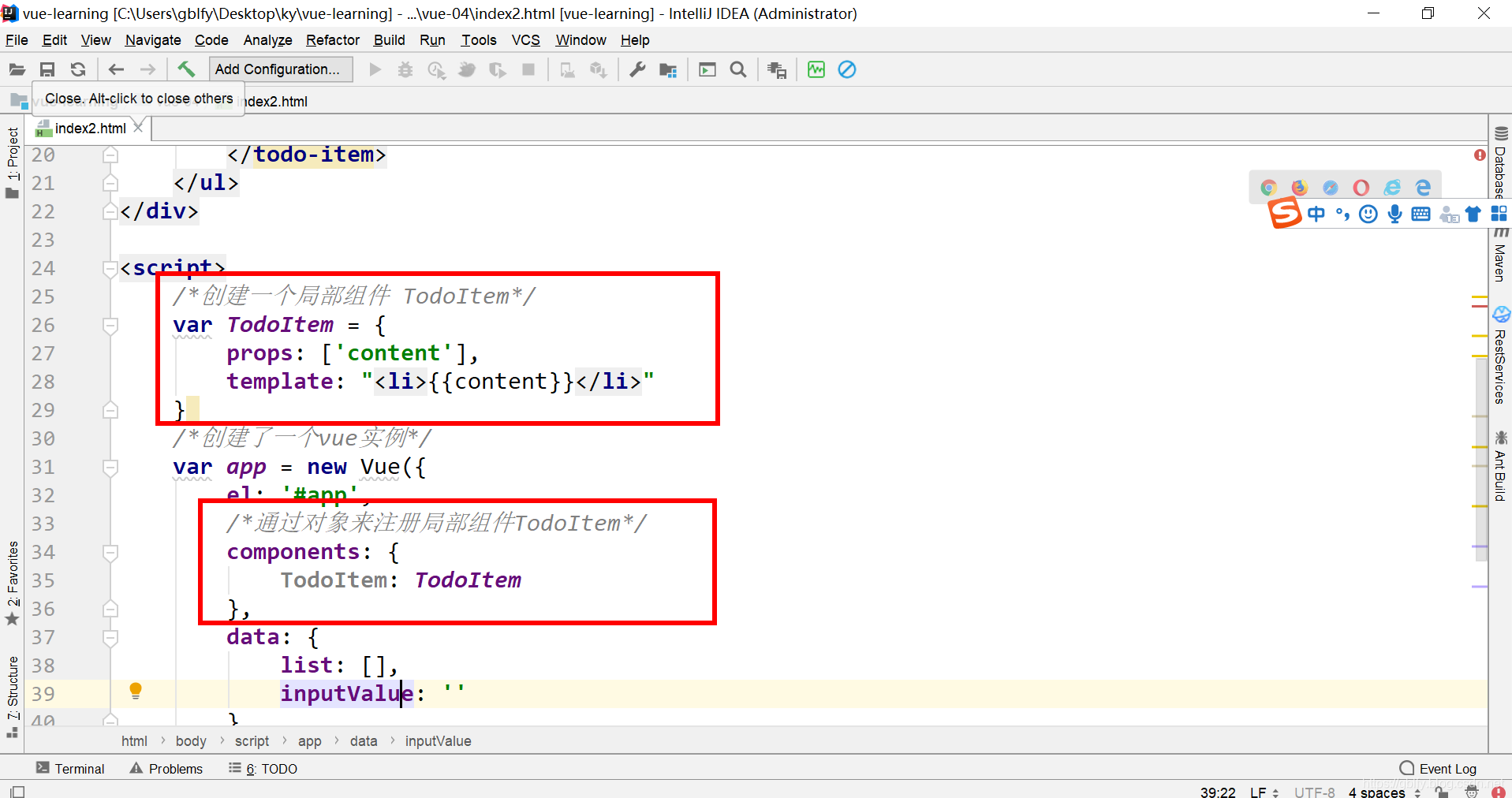The height and width of the screenshot is (798, 1512).
Task: Open the TODO tool window
Action: coord(263,769)
